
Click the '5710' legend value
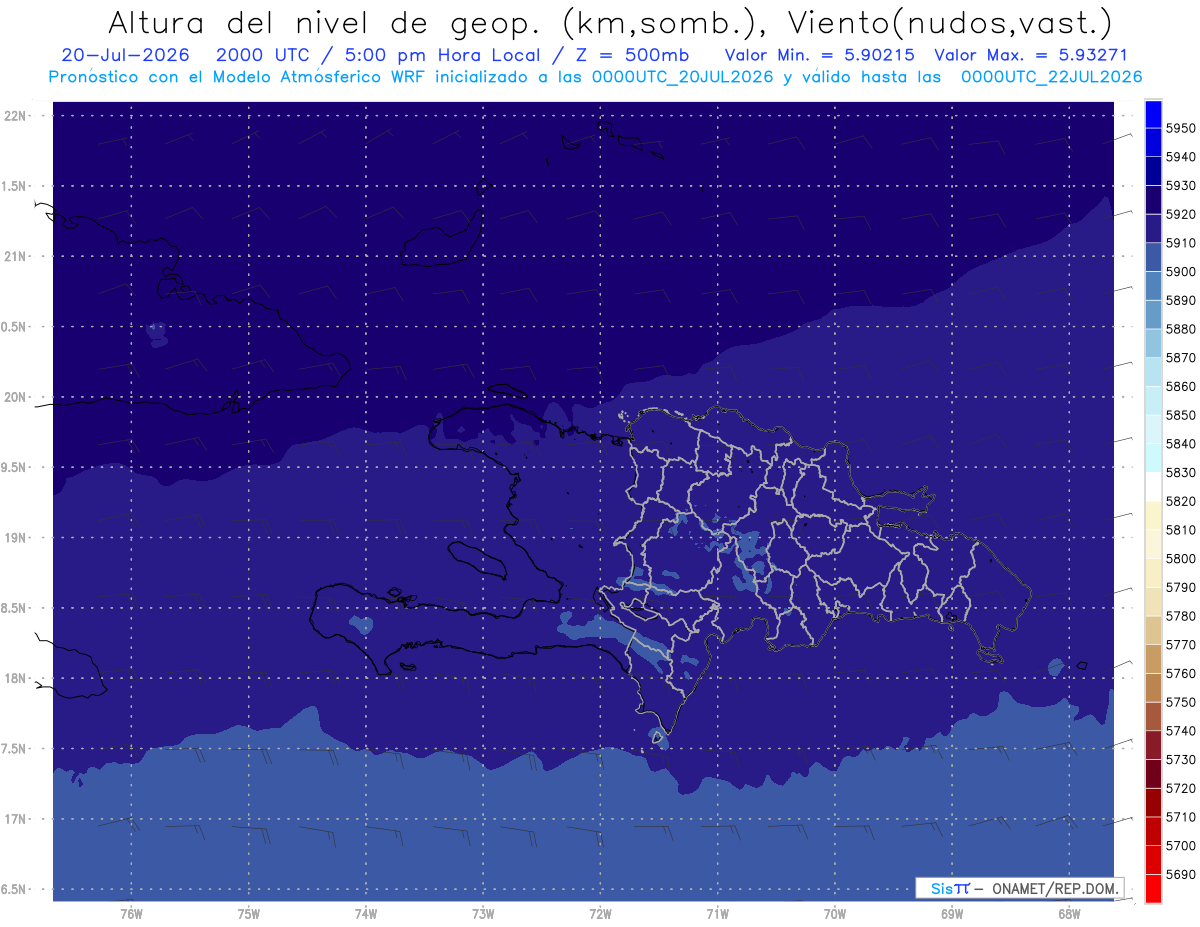1181,817
